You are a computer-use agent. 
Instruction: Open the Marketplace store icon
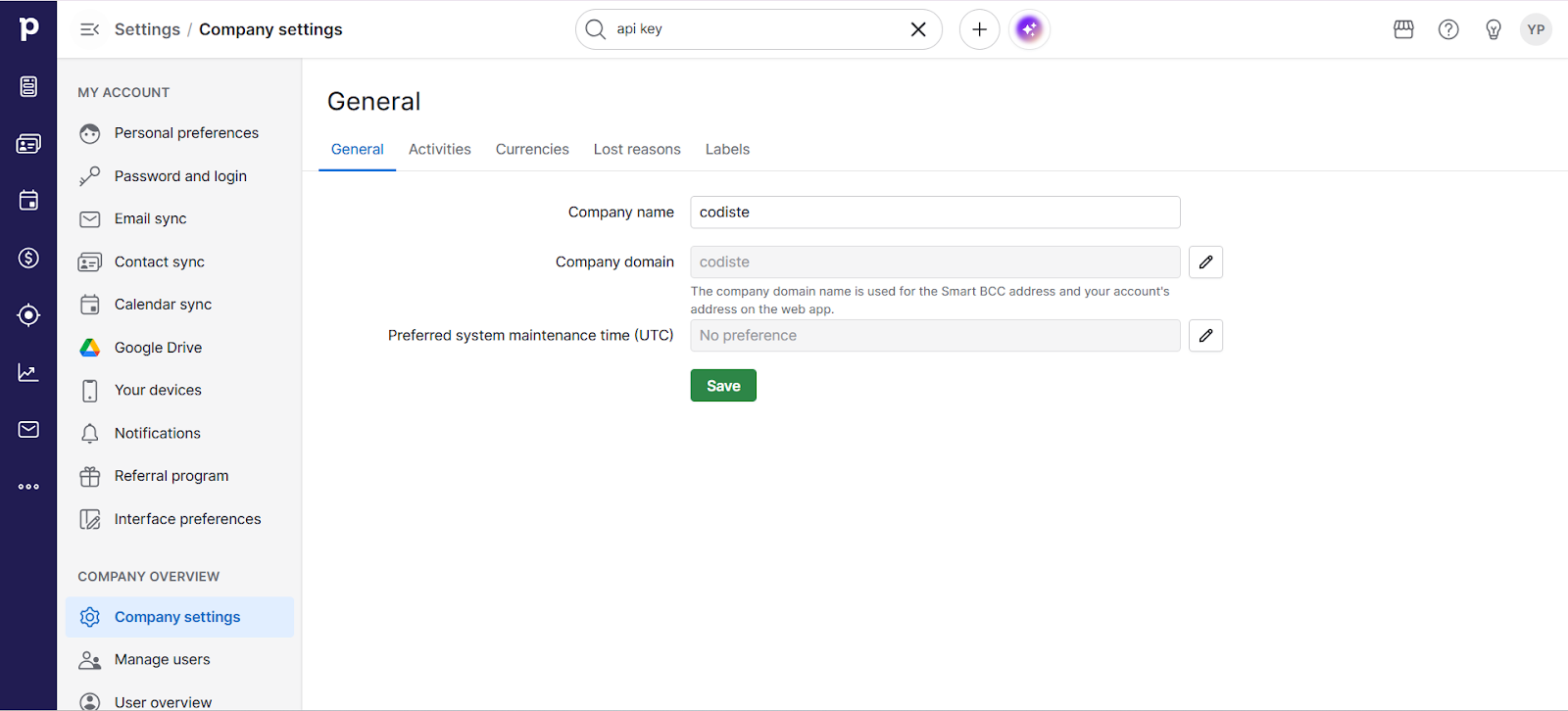pos(1403,29)
